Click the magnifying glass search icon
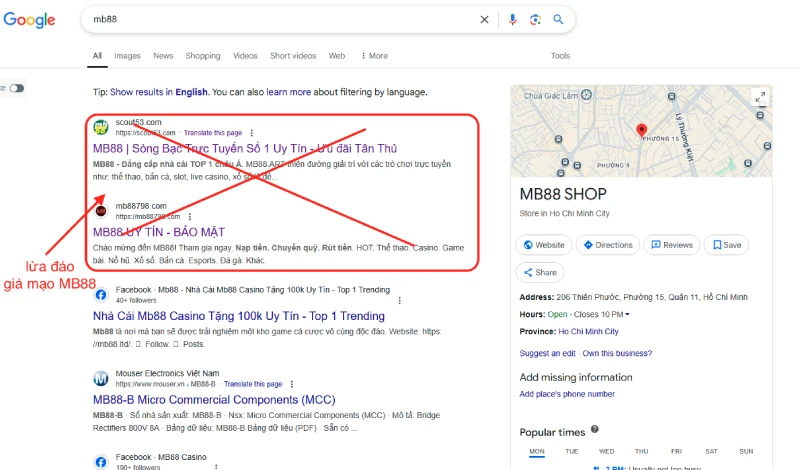Viewport: 800px width, 470px height. [x=558, y=19]
